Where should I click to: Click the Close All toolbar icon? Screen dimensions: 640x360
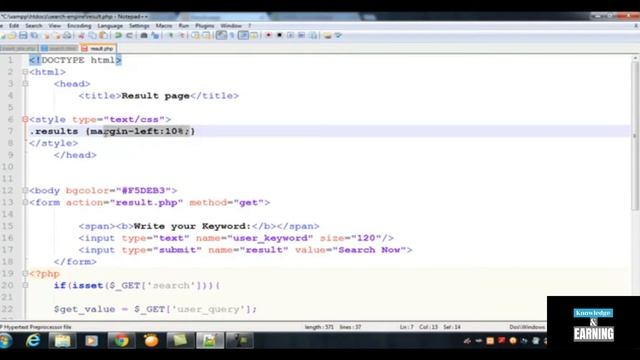coord(57,36)
